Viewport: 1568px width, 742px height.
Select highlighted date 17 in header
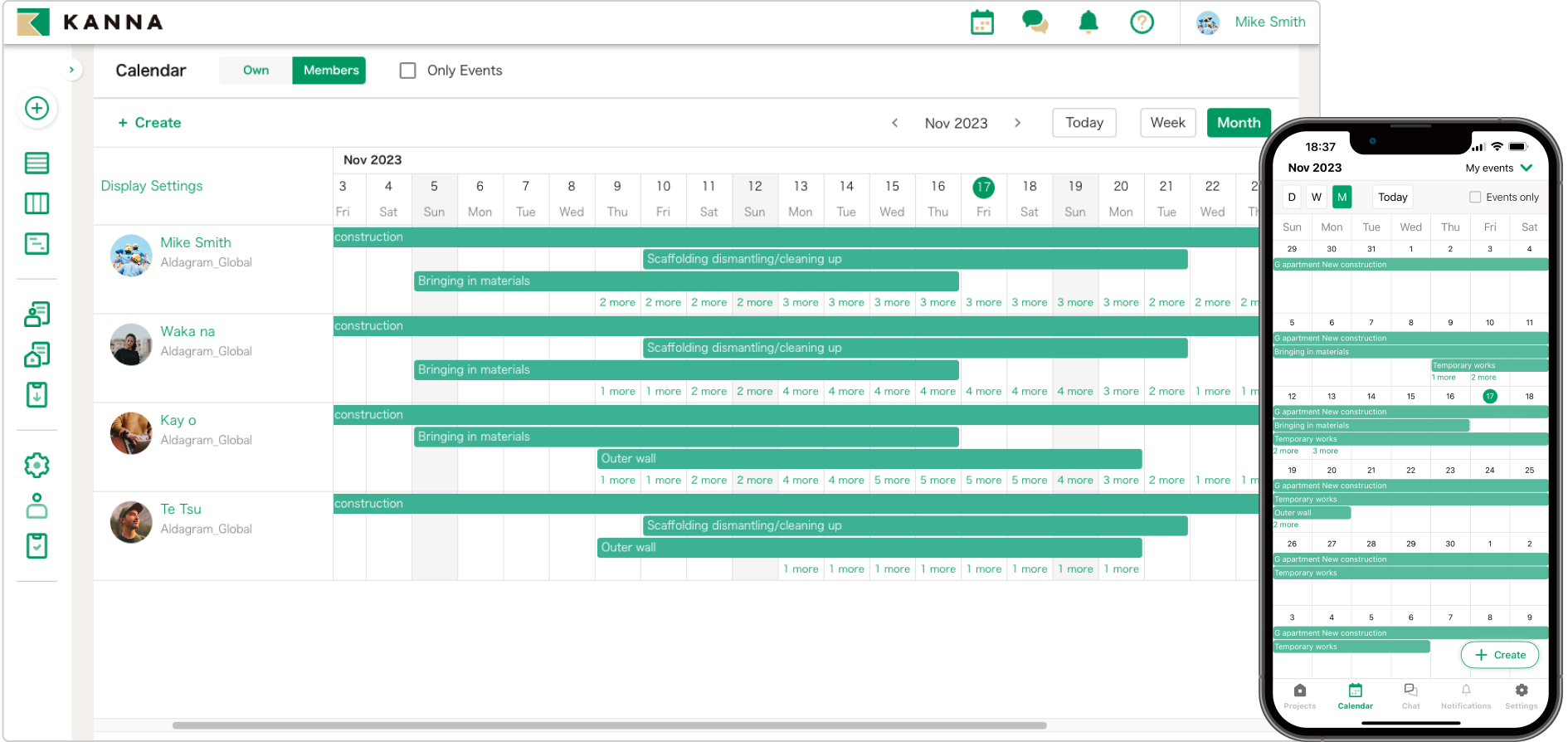[983, 188]
